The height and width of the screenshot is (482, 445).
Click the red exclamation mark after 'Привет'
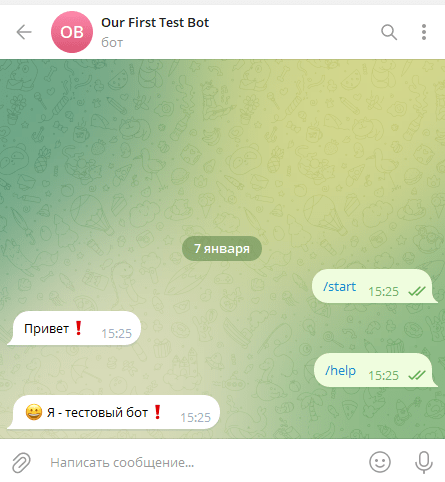(x=79, y=328)
